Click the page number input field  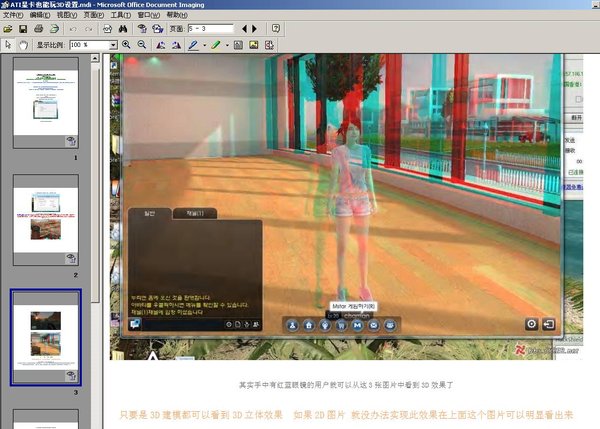[210, 29]
